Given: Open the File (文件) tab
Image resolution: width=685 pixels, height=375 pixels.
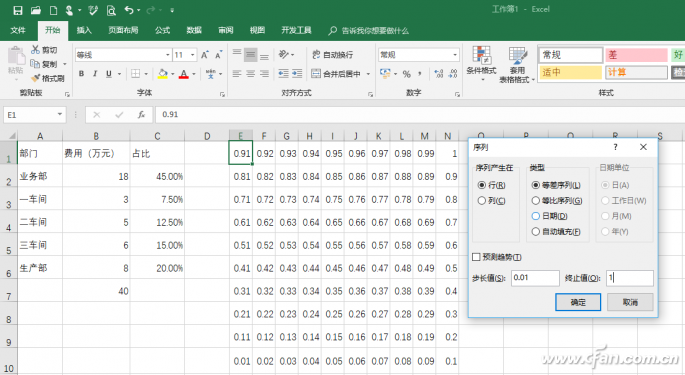Looking at the screenshot, I should [18, 30].
